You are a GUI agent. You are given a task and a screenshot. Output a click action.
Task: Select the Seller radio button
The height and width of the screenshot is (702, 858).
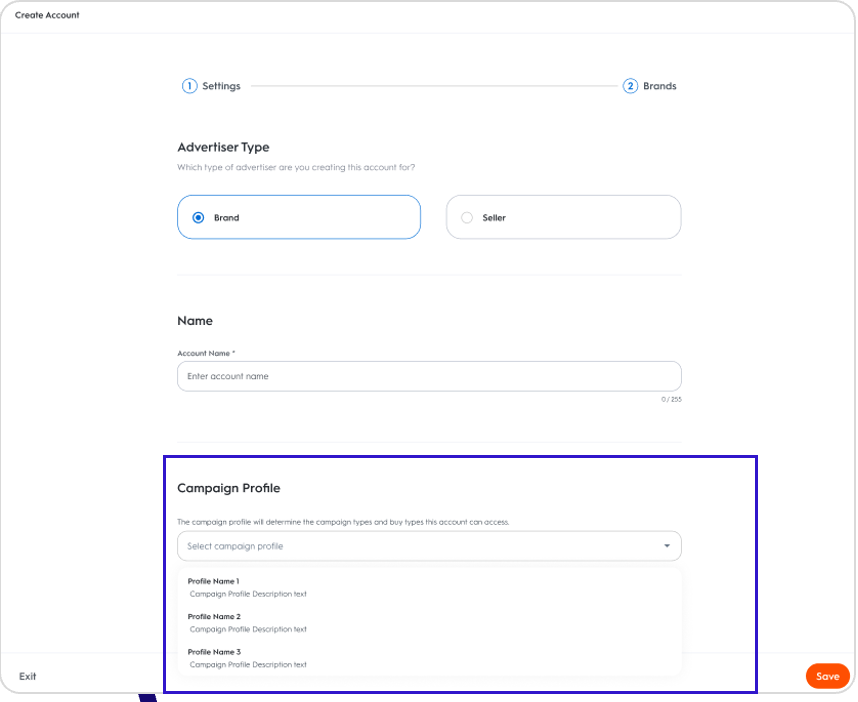pos(467,217)
